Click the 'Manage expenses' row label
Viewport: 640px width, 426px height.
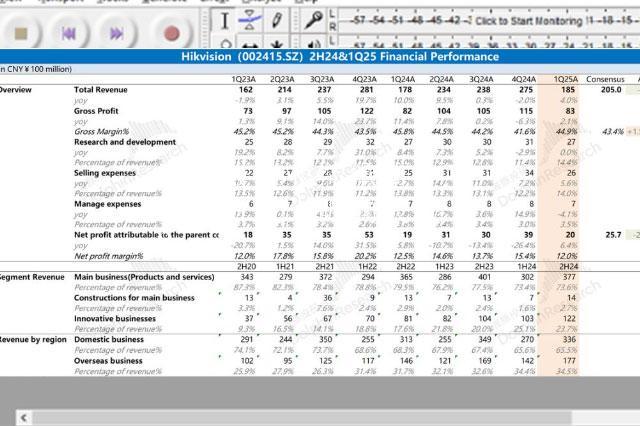[107, 204]
